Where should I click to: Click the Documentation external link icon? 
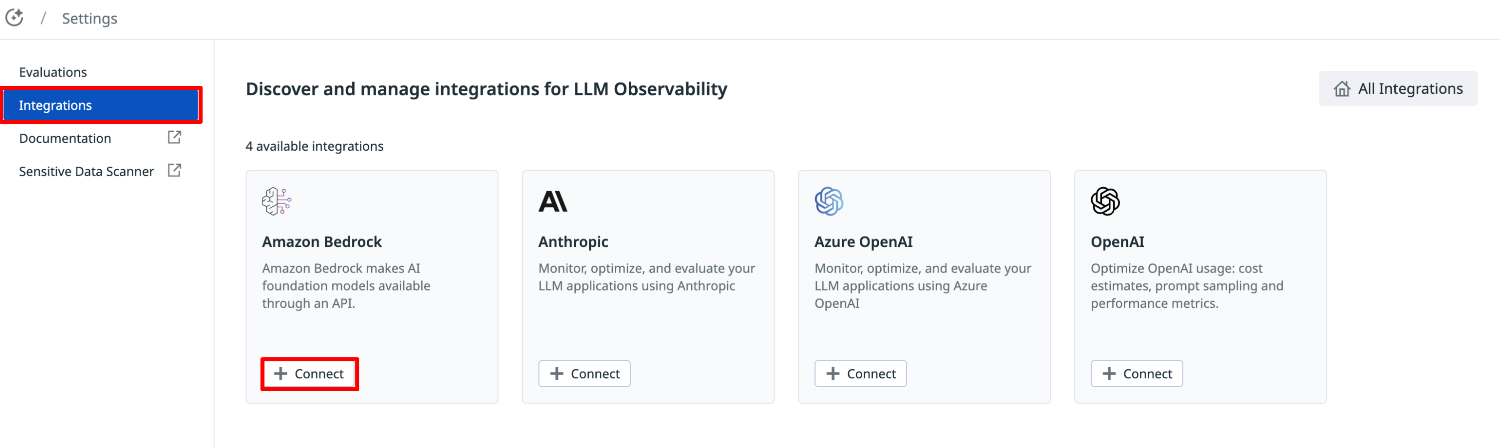point(174,138)
